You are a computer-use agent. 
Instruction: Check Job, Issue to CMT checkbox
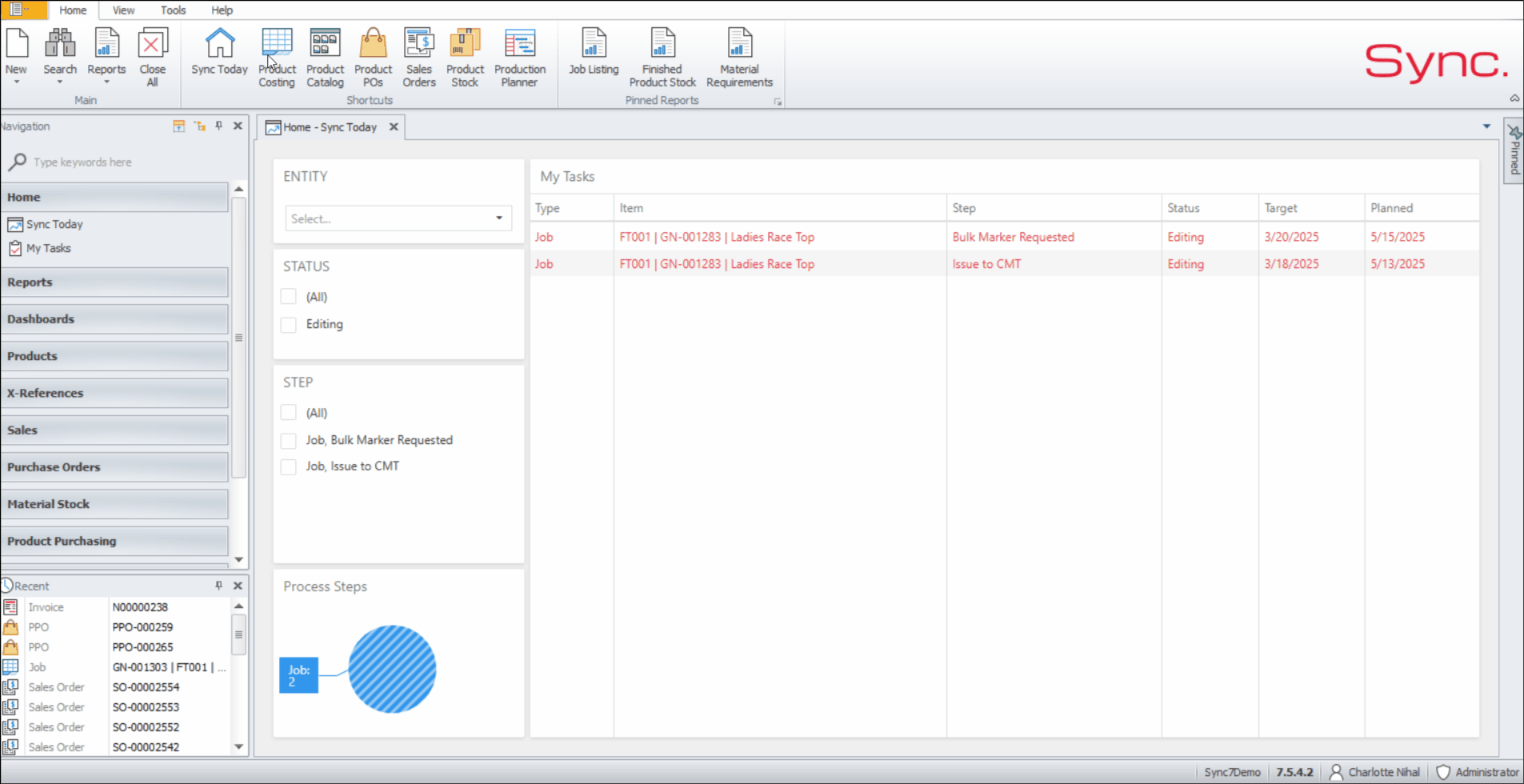(x=289, y=466)
